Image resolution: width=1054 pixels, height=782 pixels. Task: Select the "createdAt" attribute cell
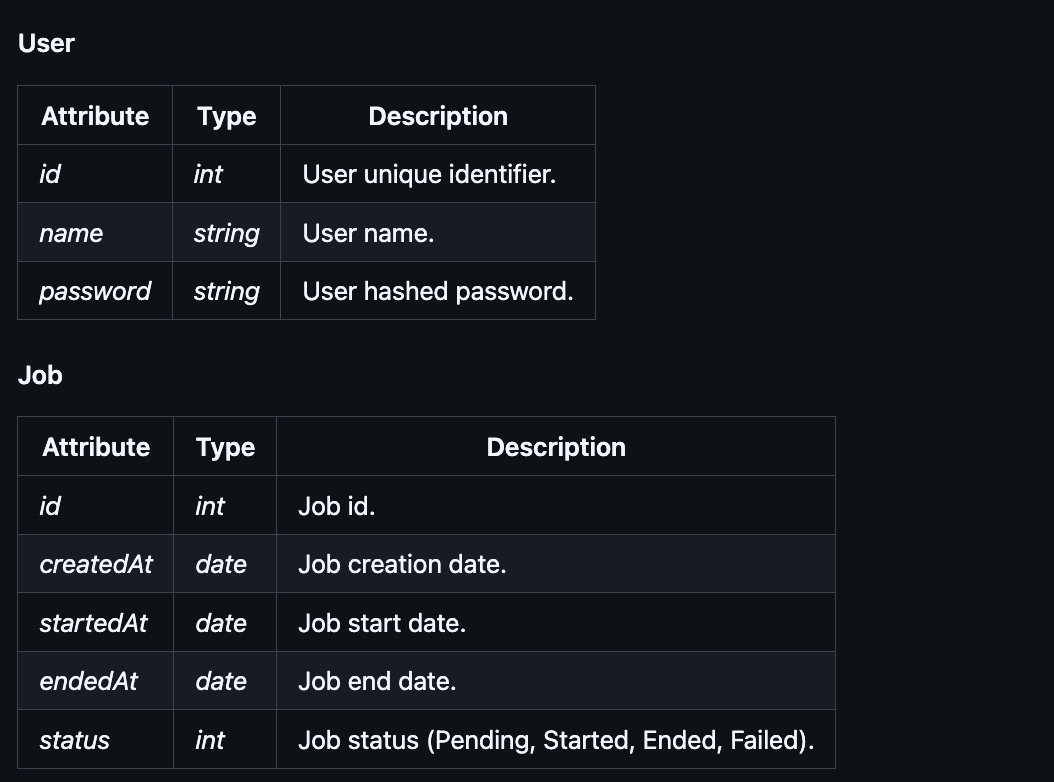[96, 564]
